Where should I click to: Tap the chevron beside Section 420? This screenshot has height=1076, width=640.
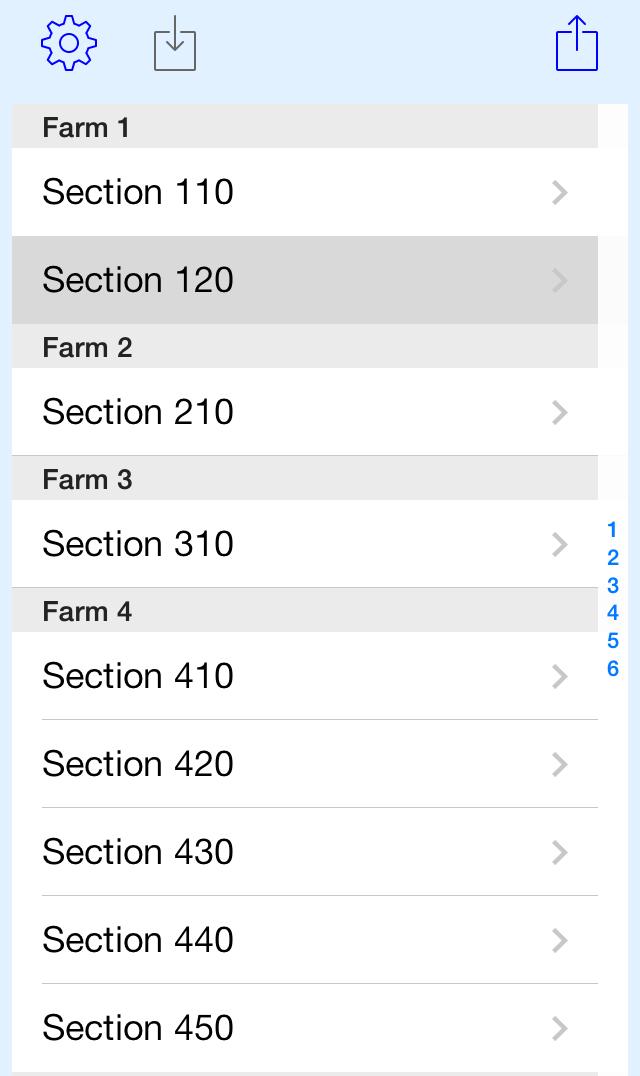pyautogui.click(x=560, y=764)
